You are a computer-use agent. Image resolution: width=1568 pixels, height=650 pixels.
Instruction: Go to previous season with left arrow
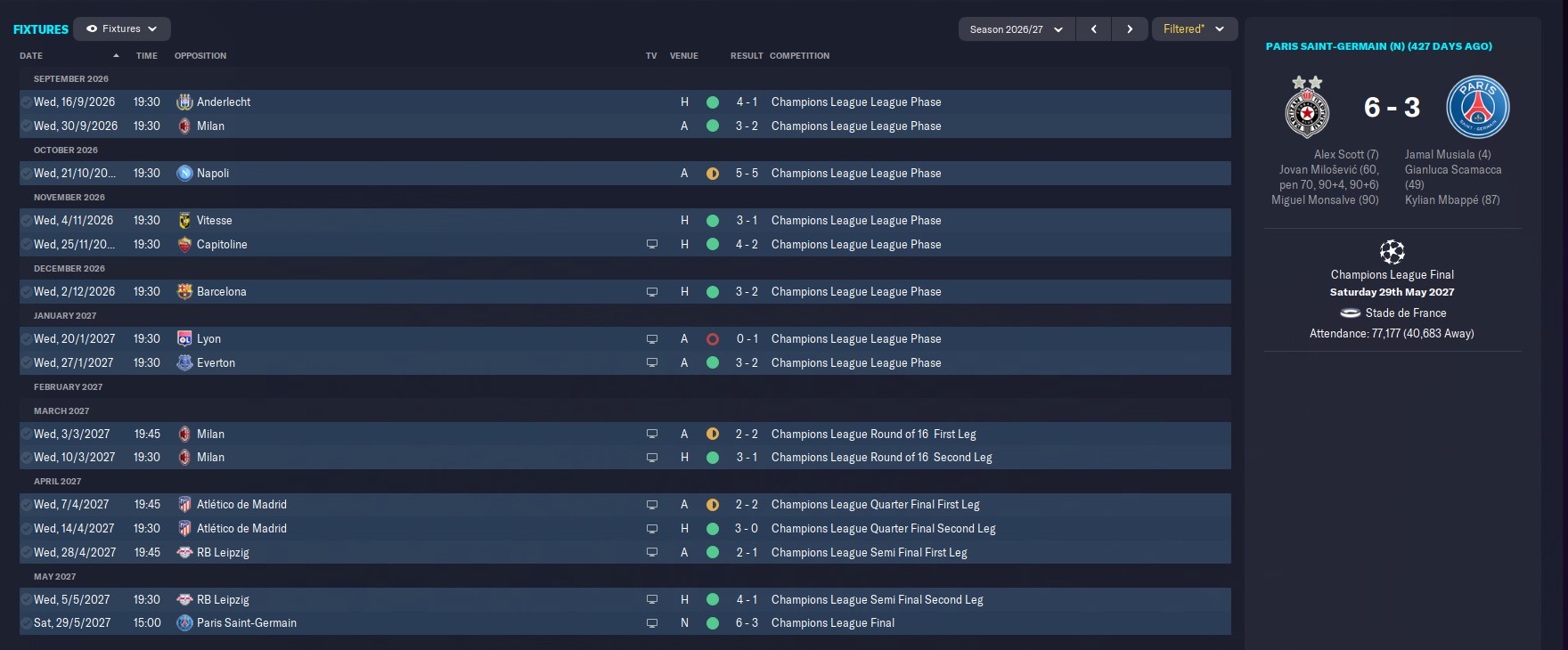[1093, 29]
